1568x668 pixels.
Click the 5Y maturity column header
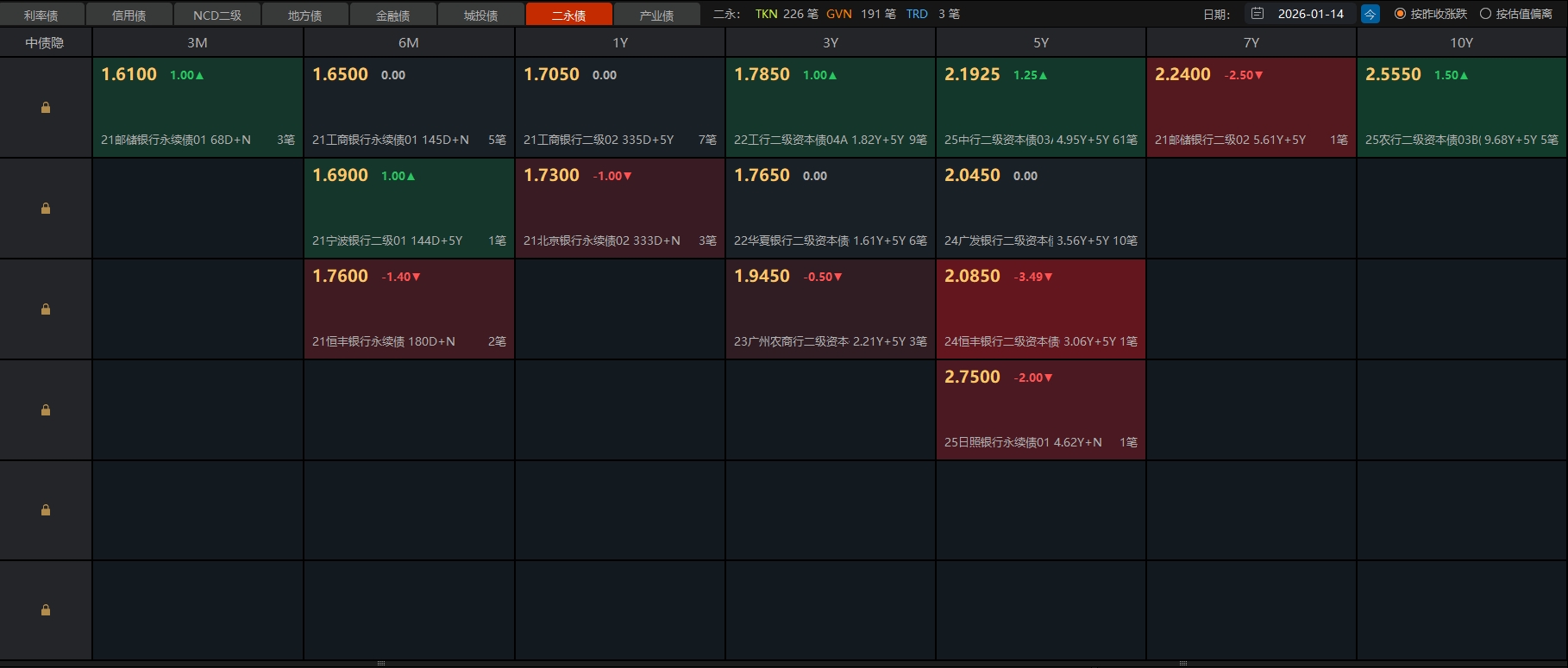(1041, 43)
